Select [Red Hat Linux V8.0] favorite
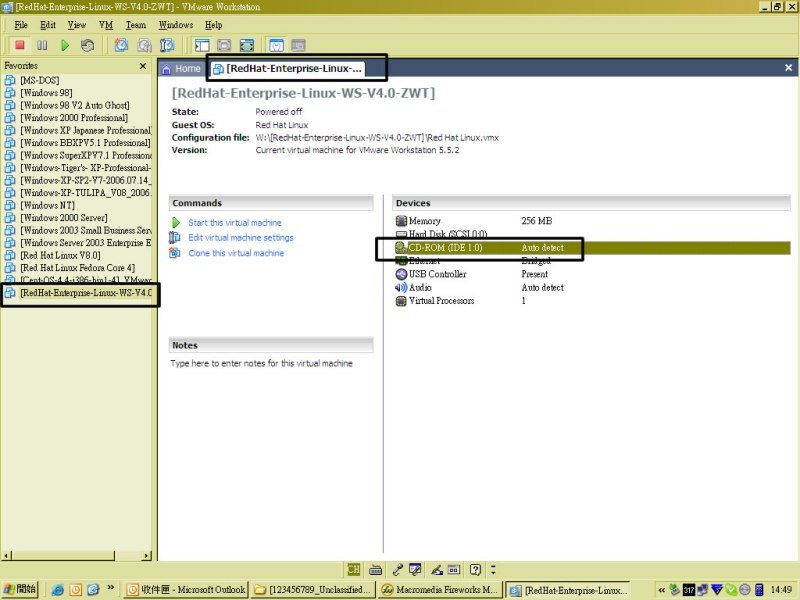The height and width of the screenshot is (600, 800). click(x=60, y=255)
